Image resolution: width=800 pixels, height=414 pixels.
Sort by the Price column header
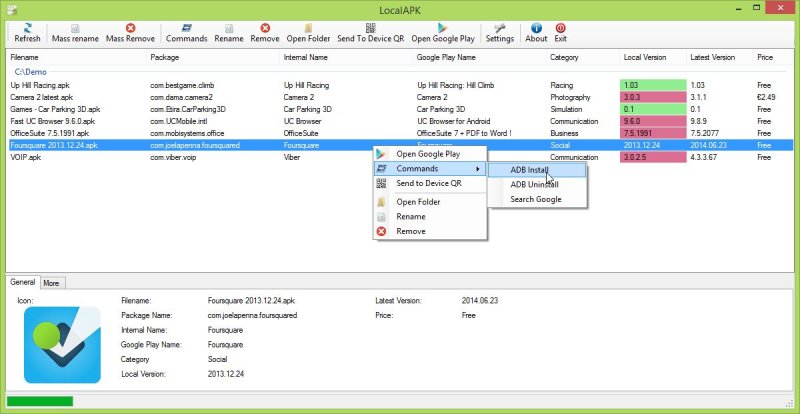773,57
